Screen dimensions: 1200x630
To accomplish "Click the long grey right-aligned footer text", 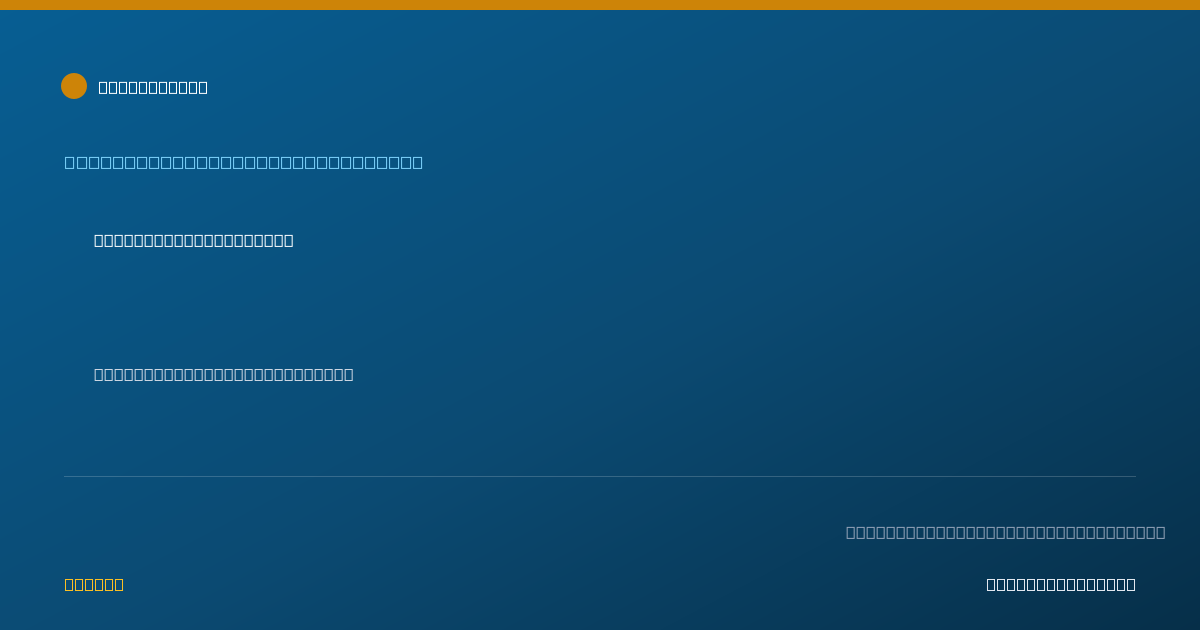I will click(x=1006, y=532).
